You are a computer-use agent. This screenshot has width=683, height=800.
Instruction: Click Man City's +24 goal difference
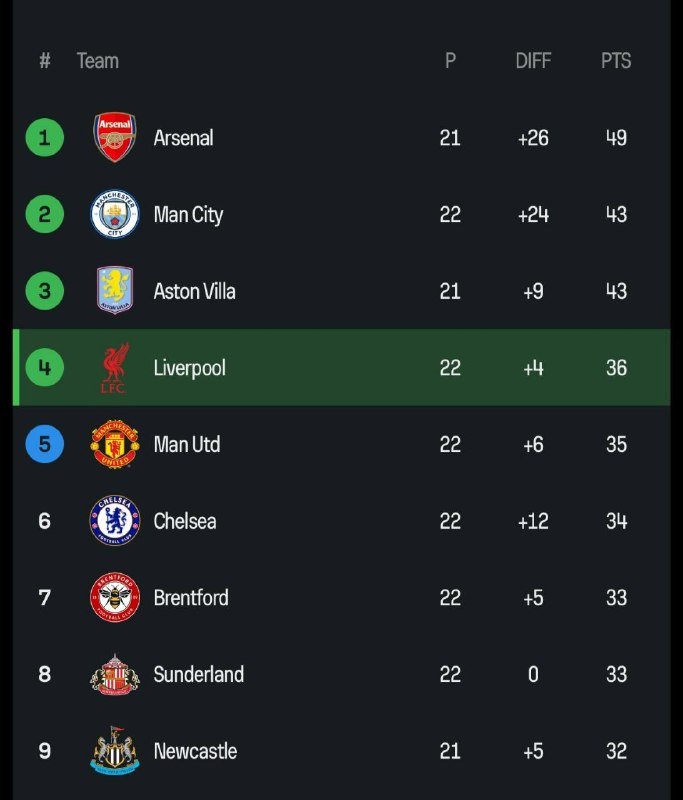click(533, 214)
